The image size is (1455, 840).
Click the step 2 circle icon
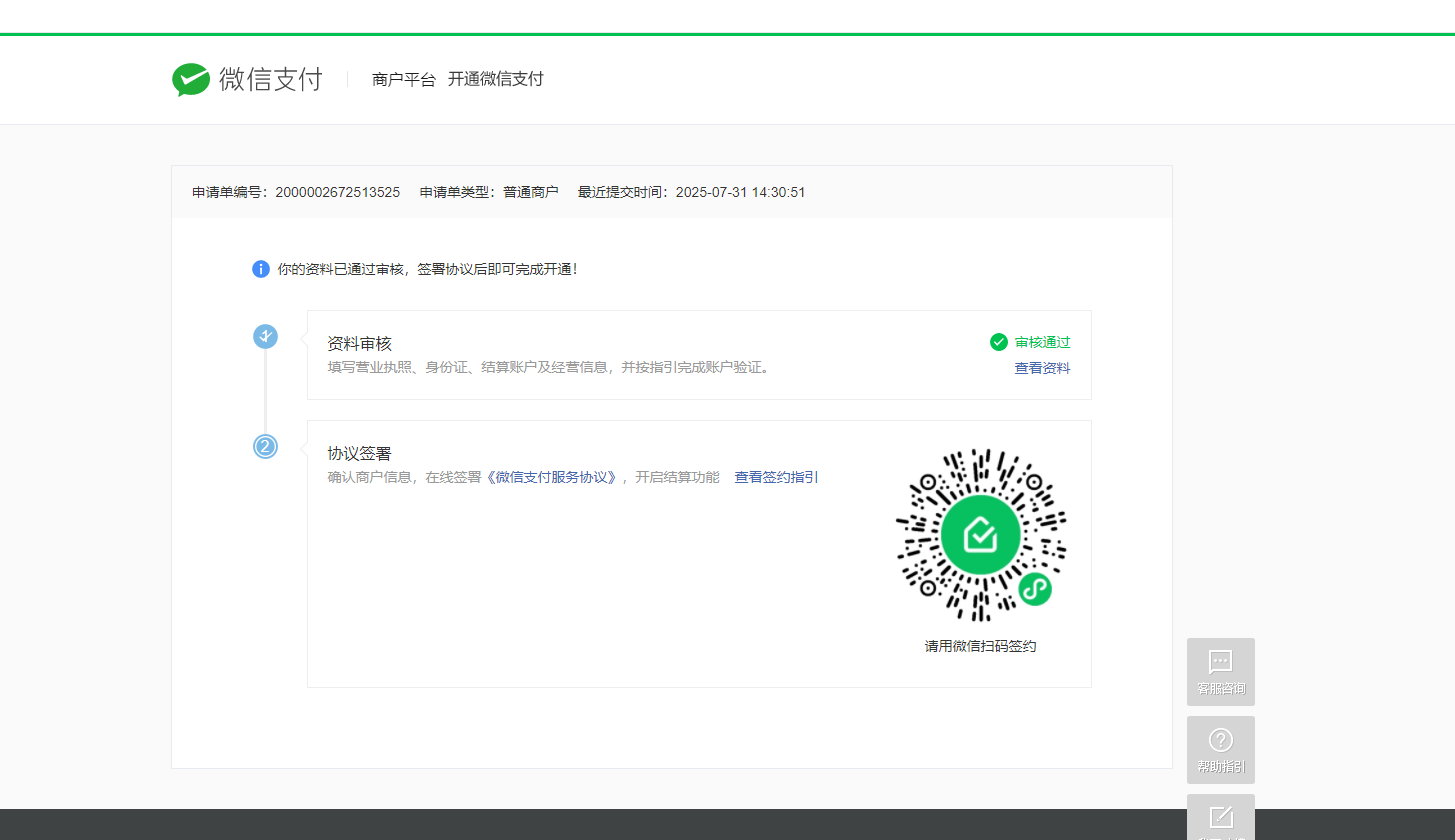point(265,447)
